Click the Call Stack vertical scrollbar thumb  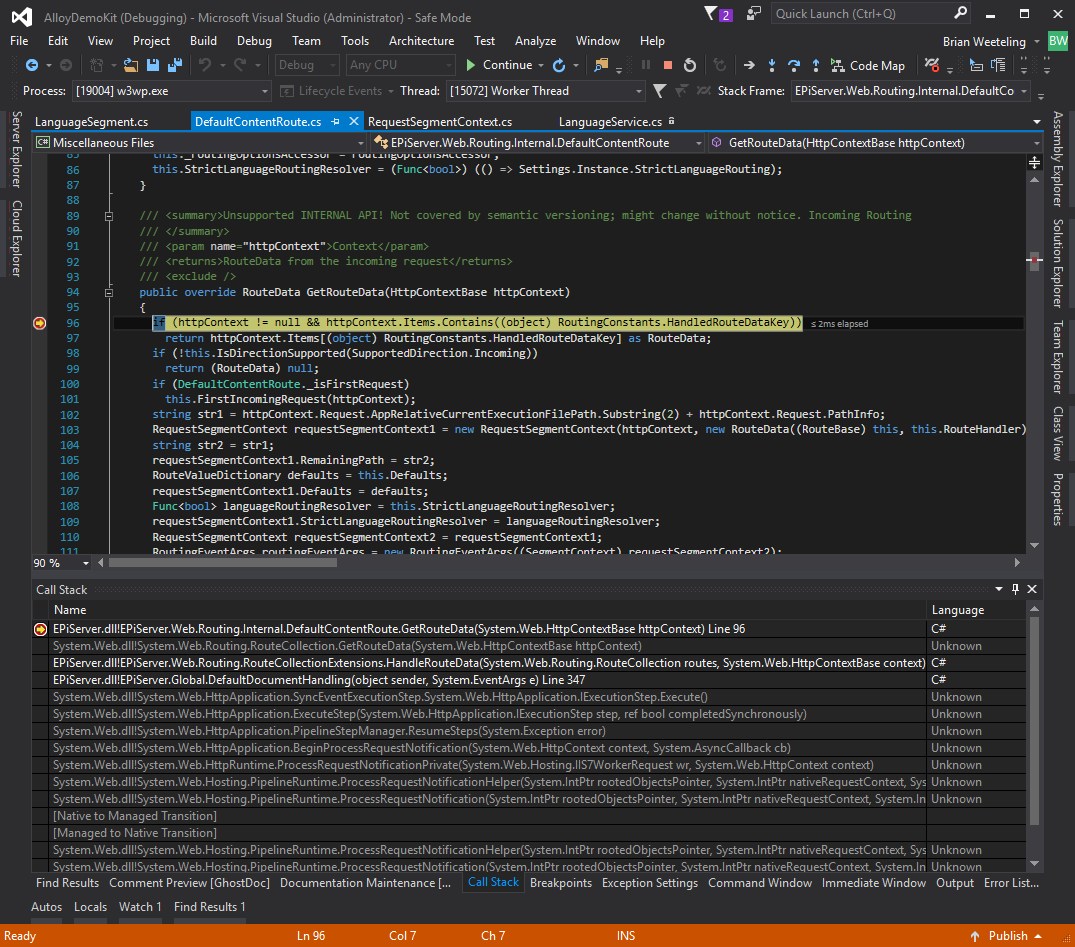pos(1035,720)
